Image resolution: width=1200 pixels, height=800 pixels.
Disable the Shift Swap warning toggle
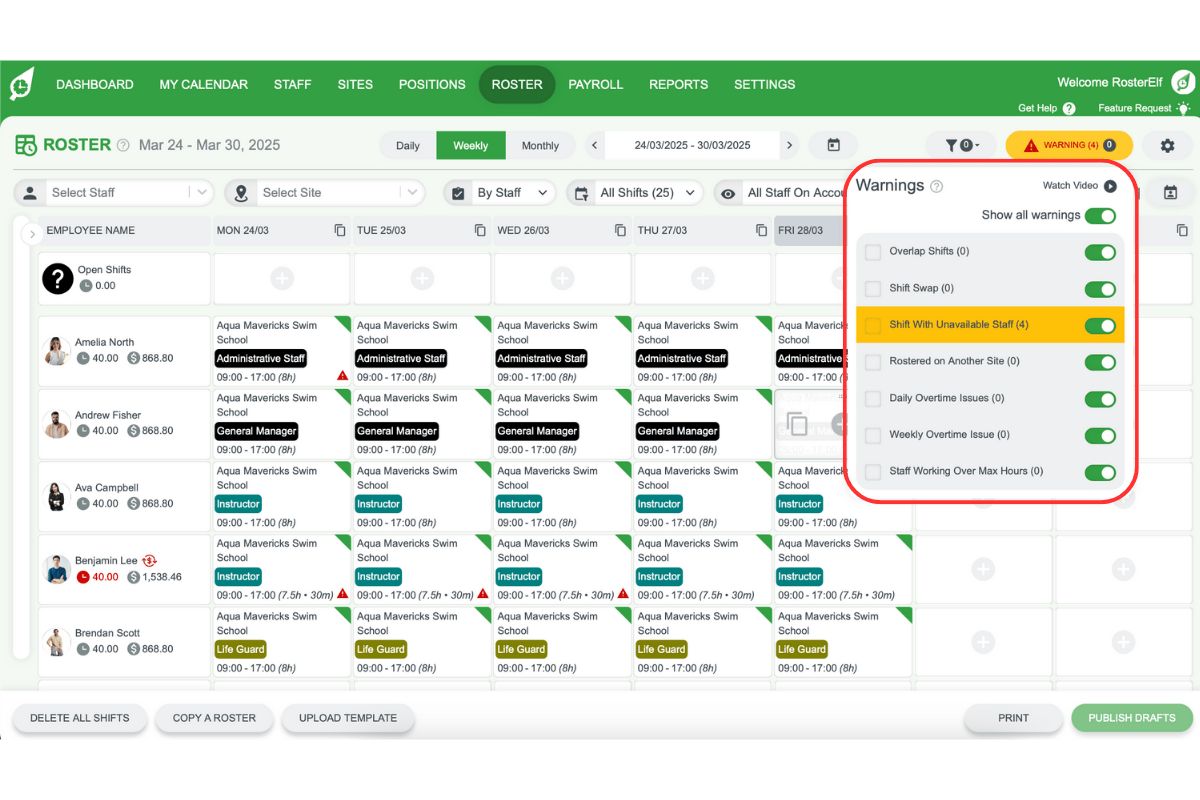[1100, 288]
